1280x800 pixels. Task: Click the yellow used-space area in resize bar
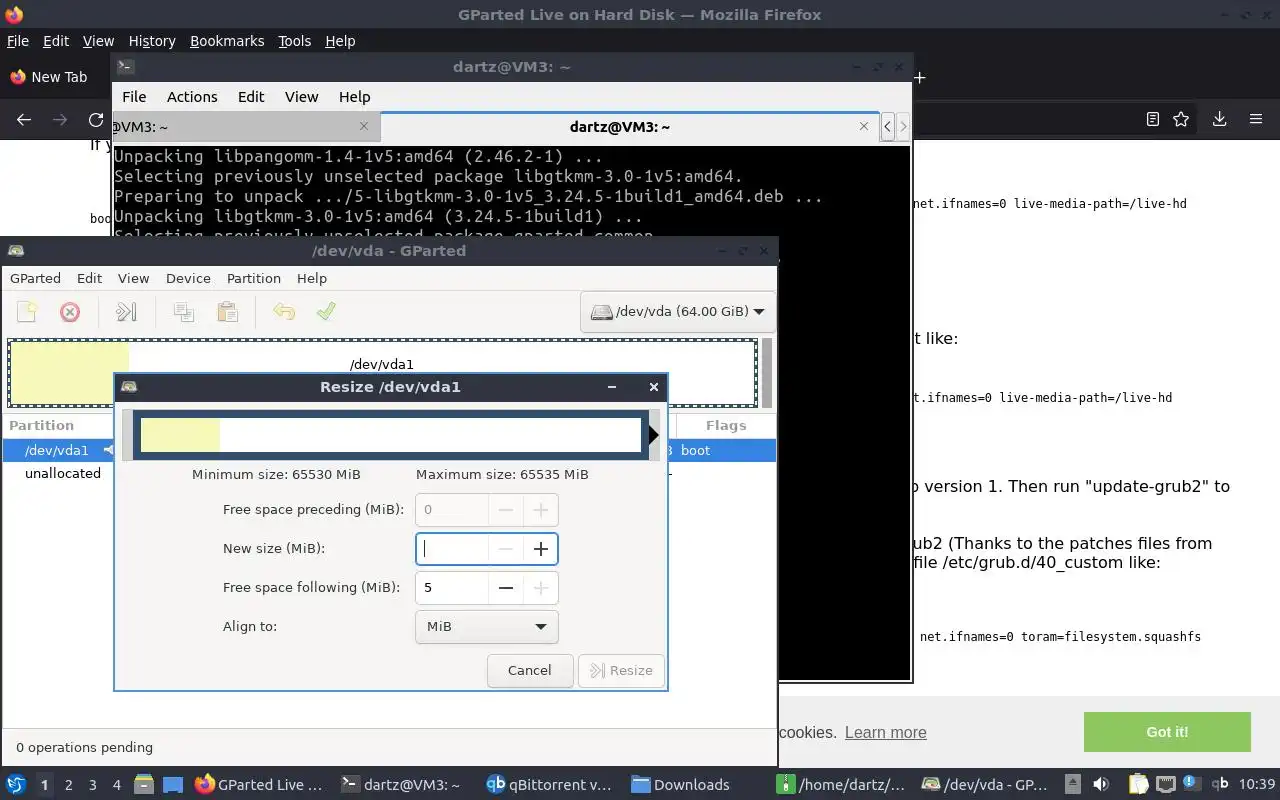pos(180,435)
